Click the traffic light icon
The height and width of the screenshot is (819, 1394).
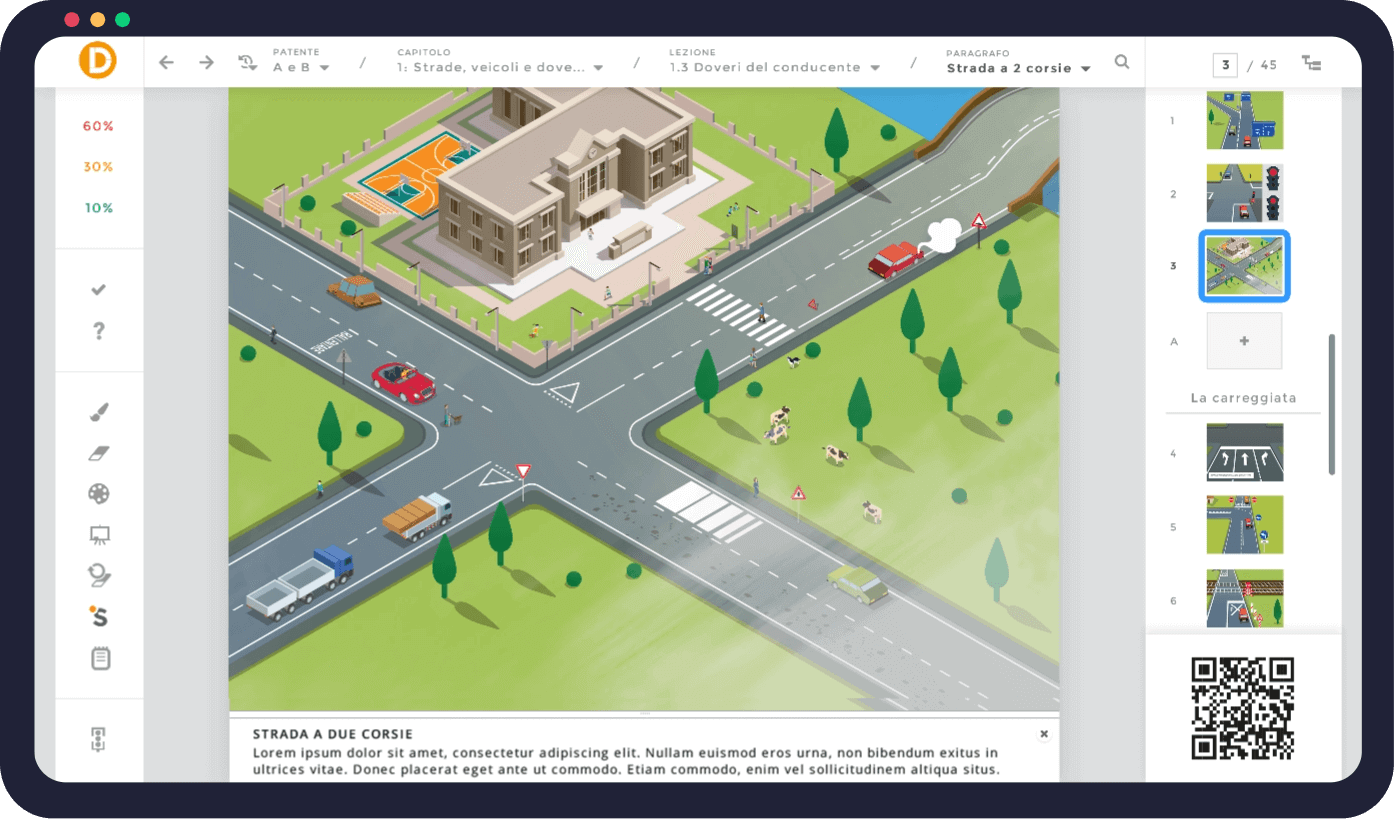[99, 740]
